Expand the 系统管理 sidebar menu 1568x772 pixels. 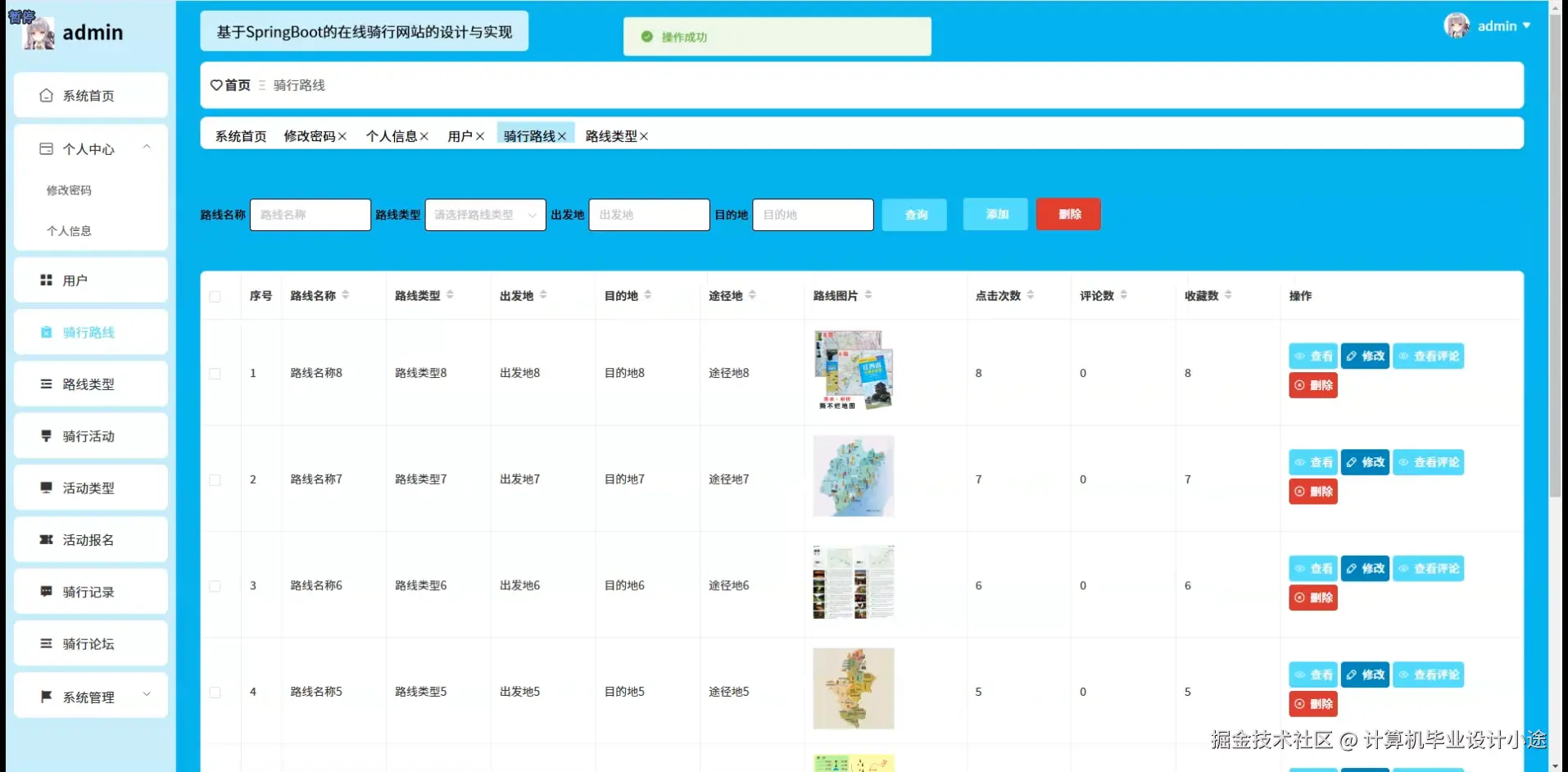[90, 696]
